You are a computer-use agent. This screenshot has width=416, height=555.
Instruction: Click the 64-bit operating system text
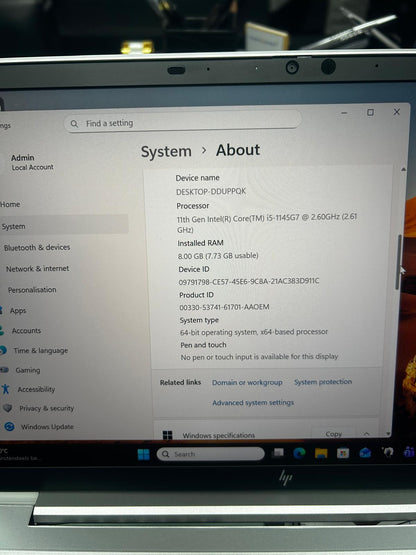click(x=254, y=332)
